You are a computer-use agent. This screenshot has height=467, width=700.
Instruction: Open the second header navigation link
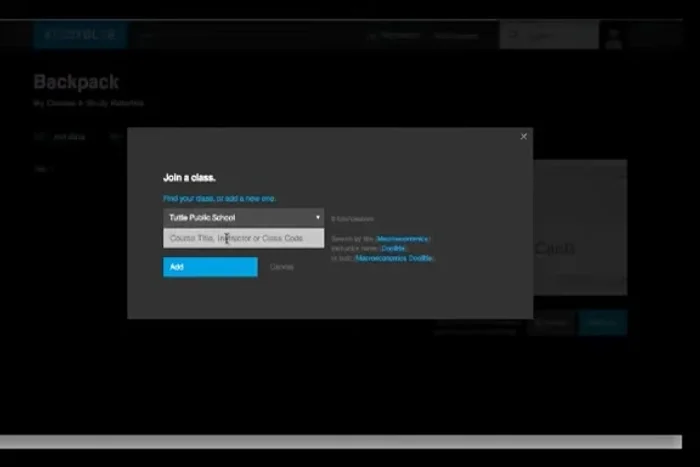pos(455,36)
